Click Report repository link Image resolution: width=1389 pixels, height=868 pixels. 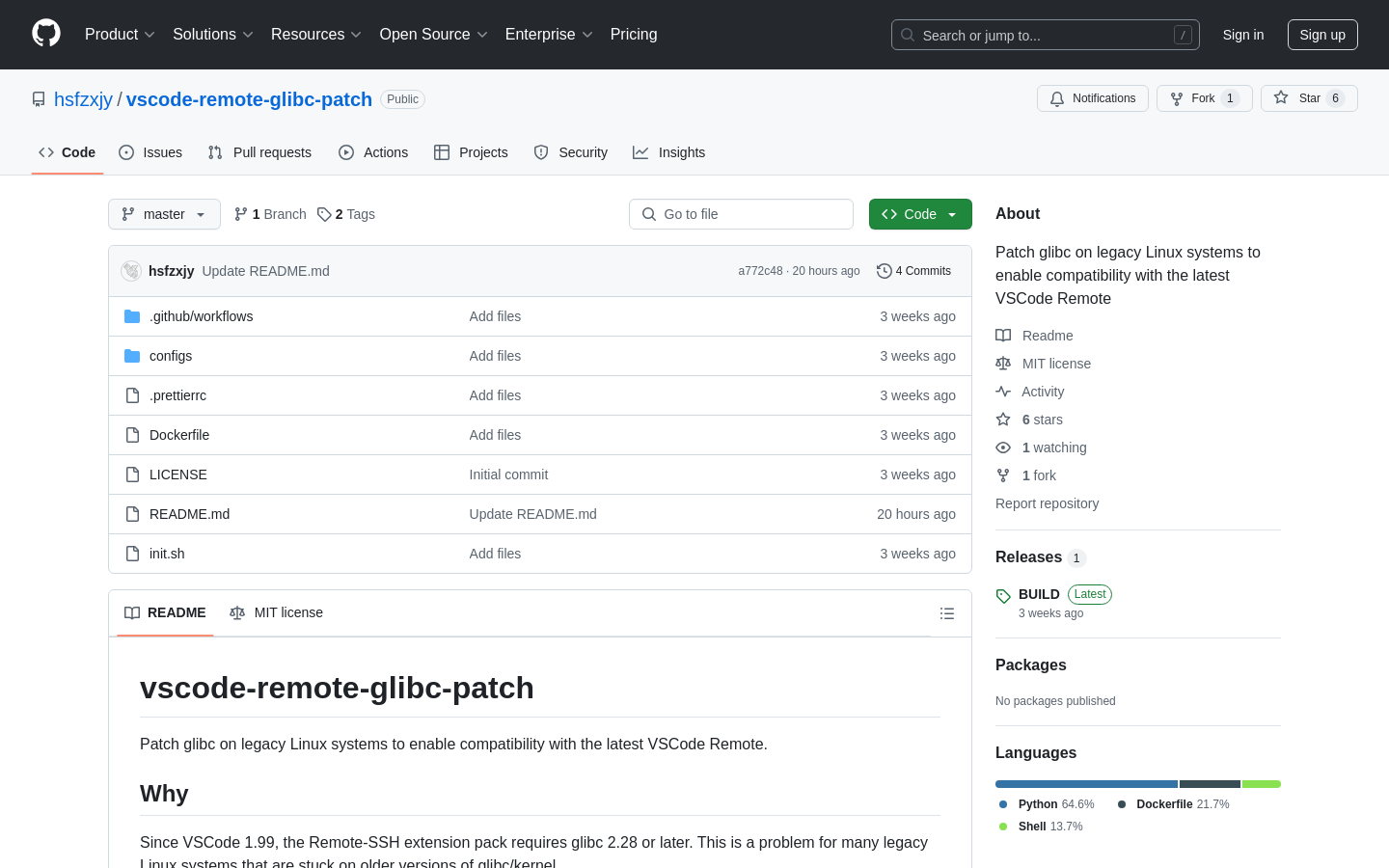1047,503
